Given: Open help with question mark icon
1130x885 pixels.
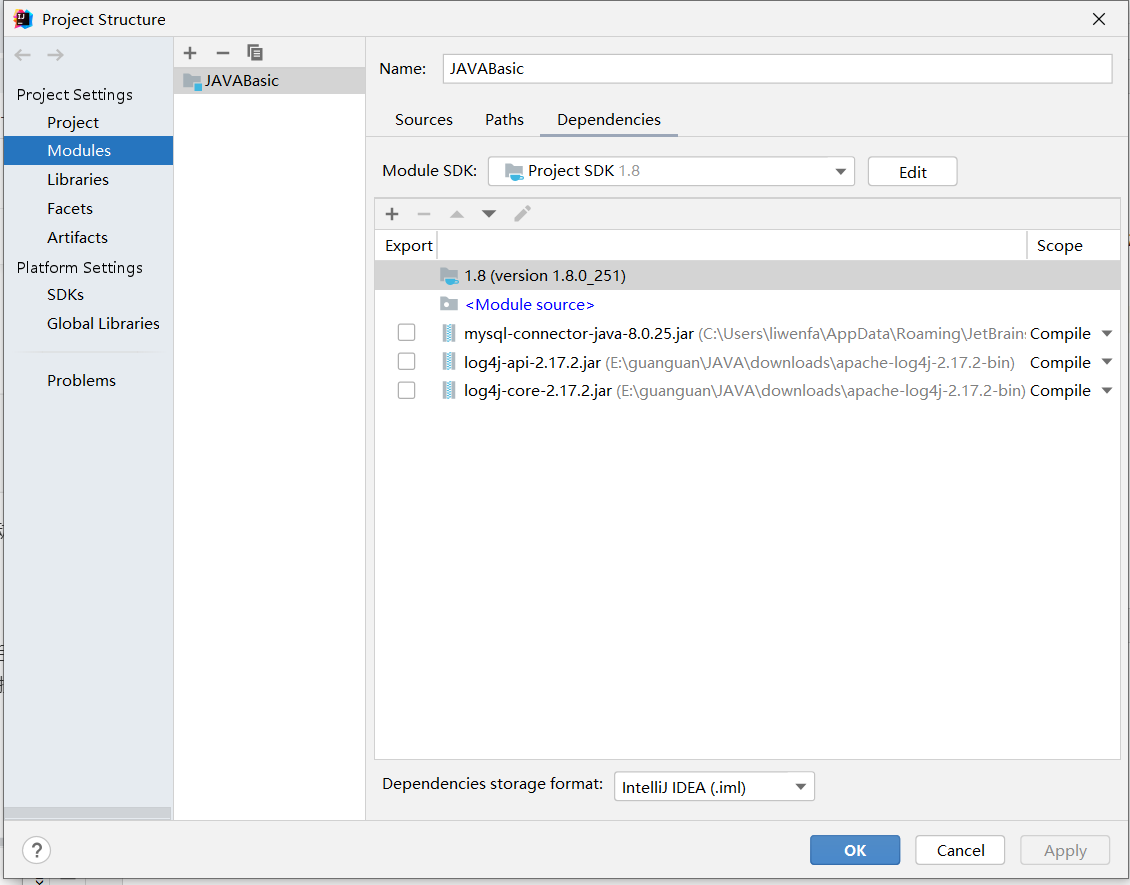Looking at the screenshot, I should click(x=36, y=850).
